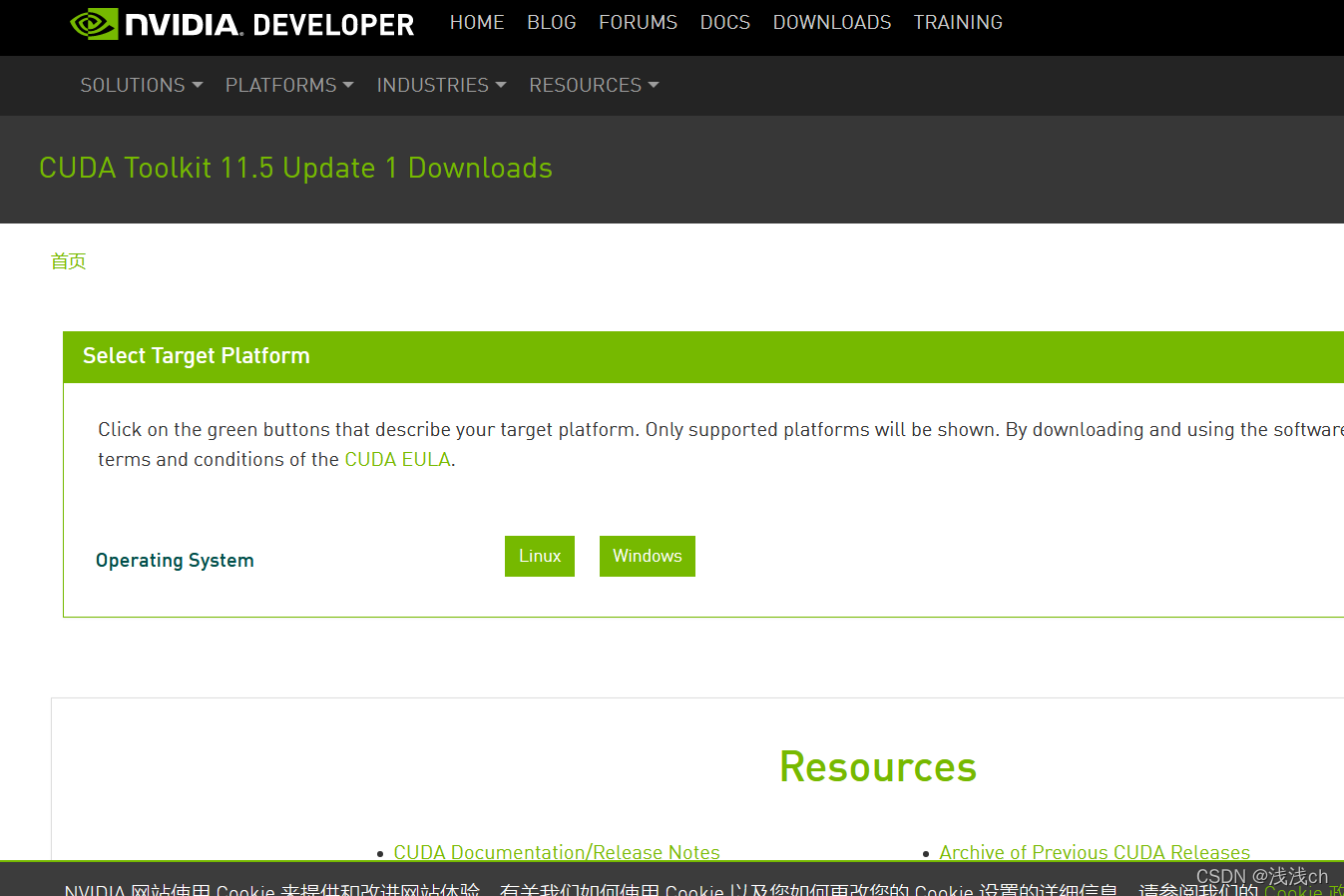The height and width of the screenshot is (896, 1344).
Task: Select Linux as operating system
Action: [540, 556]
